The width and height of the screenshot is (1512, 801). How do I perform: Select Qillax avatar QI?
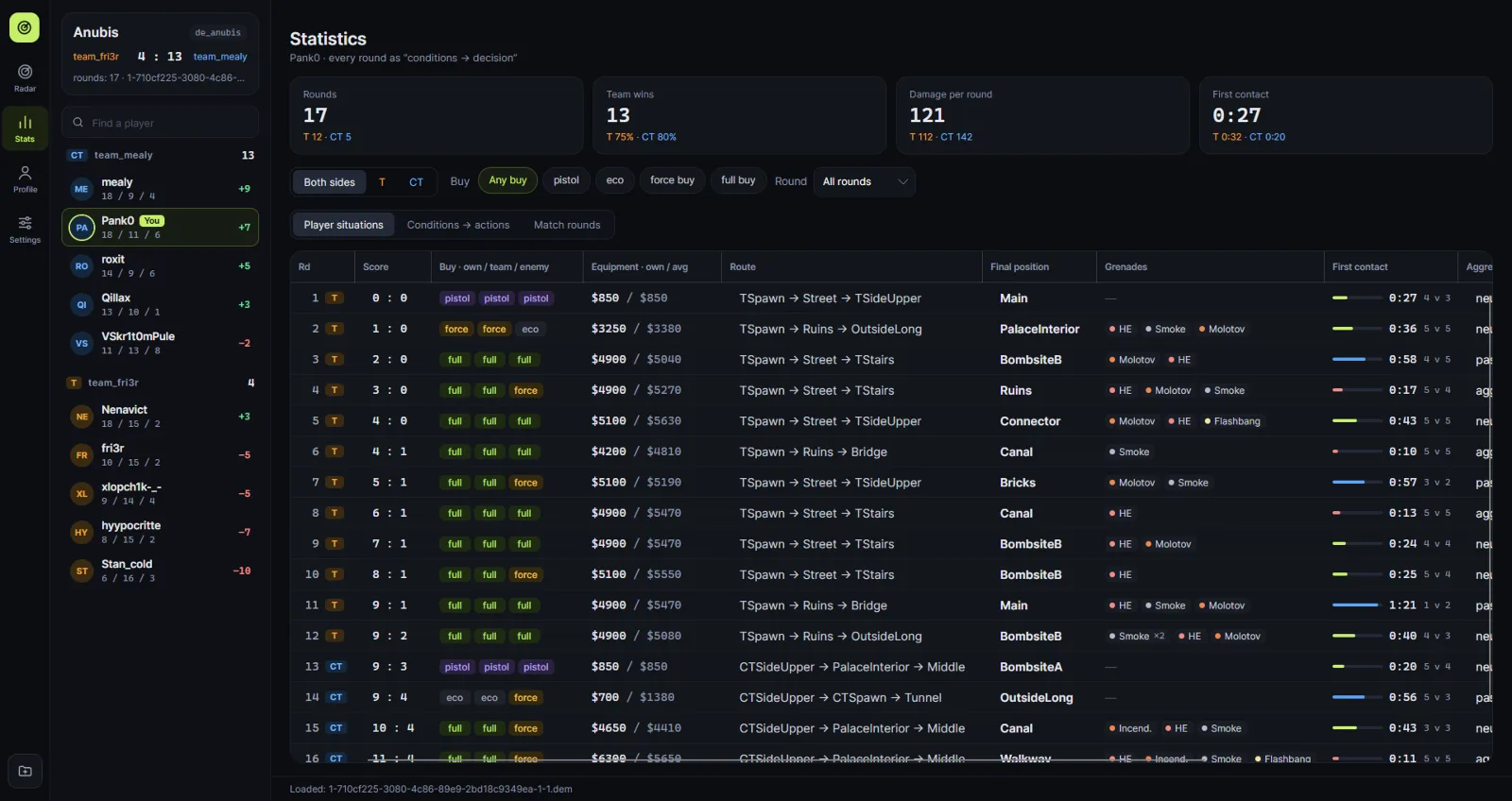[81, 305]
